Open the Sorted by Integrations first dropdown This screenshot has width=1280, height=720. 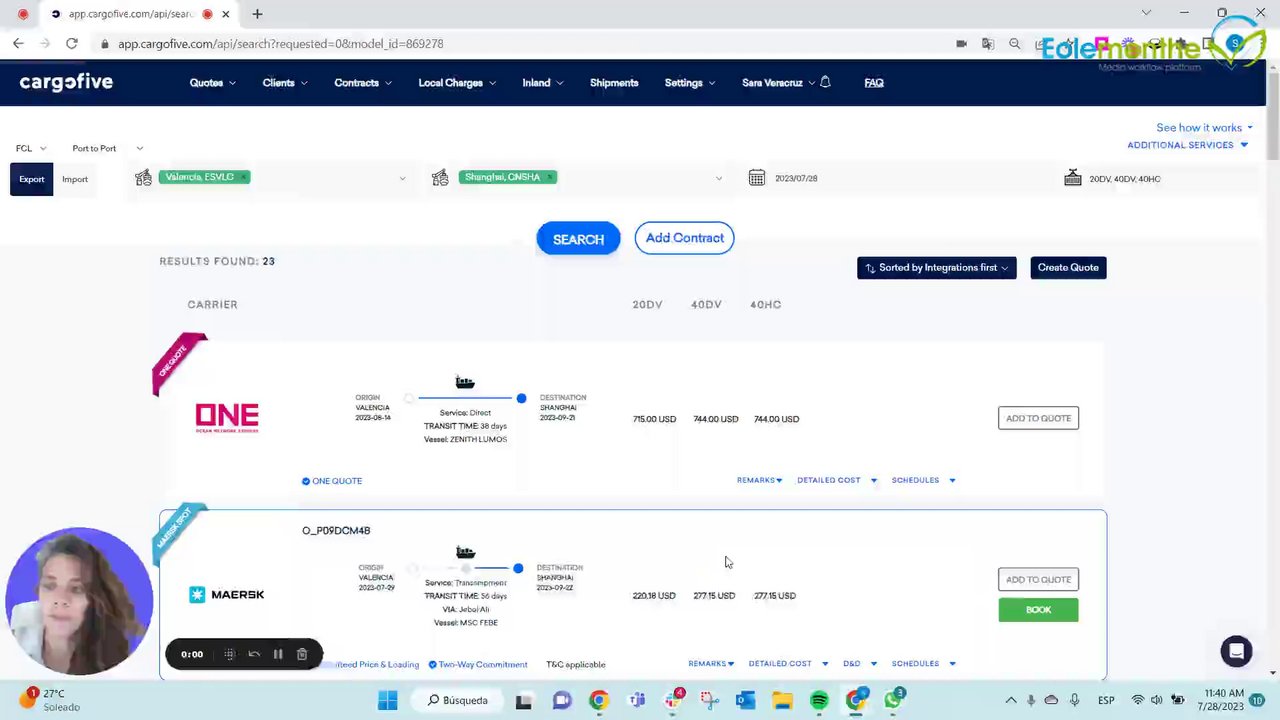click(x=937, y=268)
